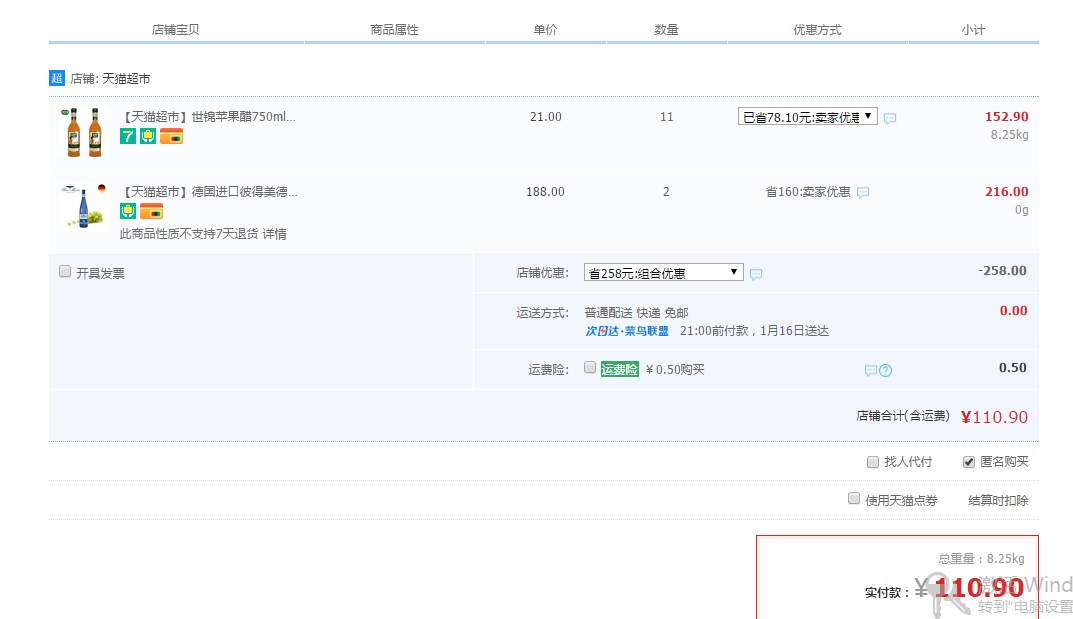Enable the 运费险 shipping insurance checkbox
The height and width of the screenshot is (619, 1073).
click(590, 367)
